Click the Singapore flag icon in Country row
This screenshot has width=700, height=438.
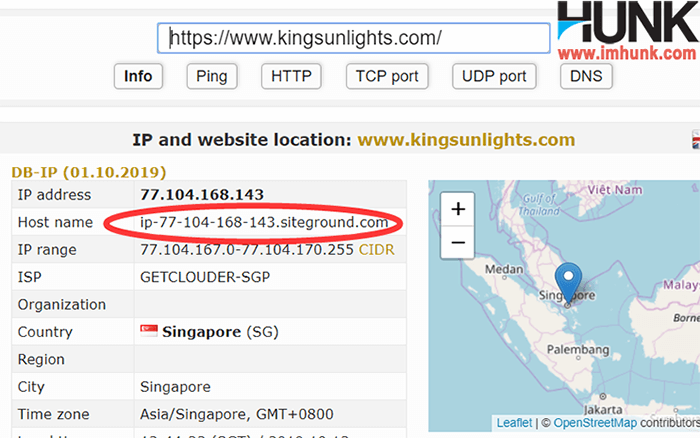tap(149, 331)
